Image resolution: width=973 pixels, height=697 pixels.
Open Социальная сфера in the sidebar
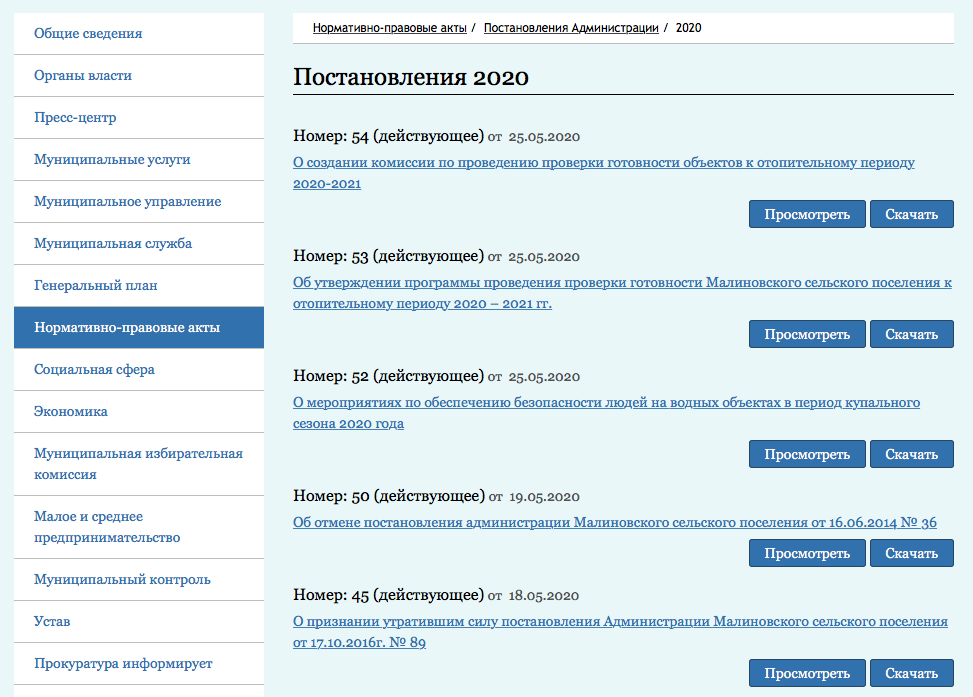click(139, 370)
